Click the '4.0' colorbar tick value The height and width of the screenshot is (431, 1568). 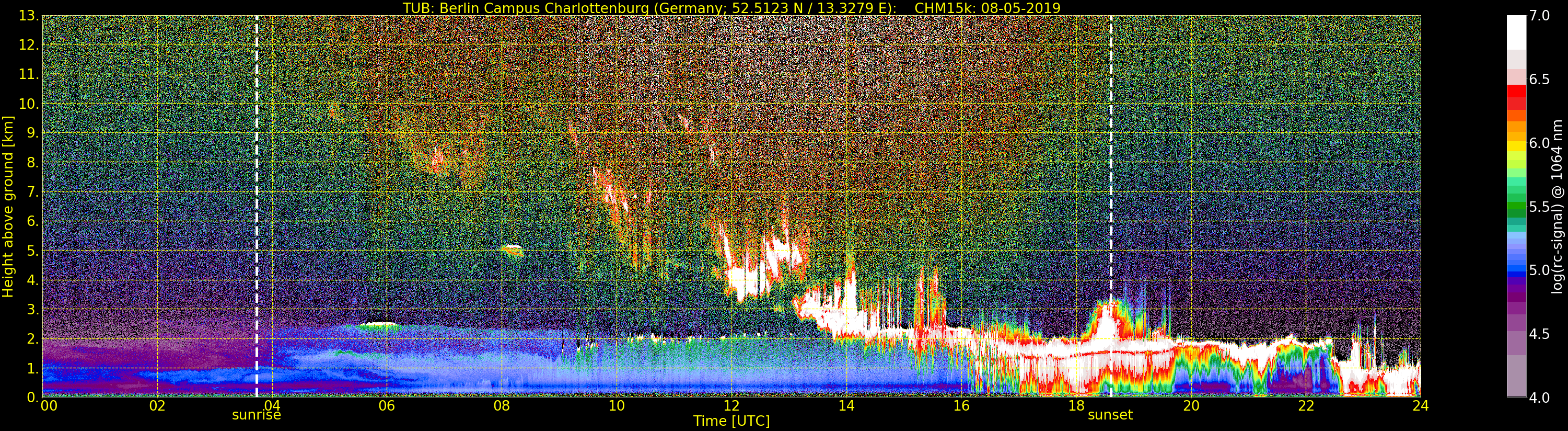1539,398
